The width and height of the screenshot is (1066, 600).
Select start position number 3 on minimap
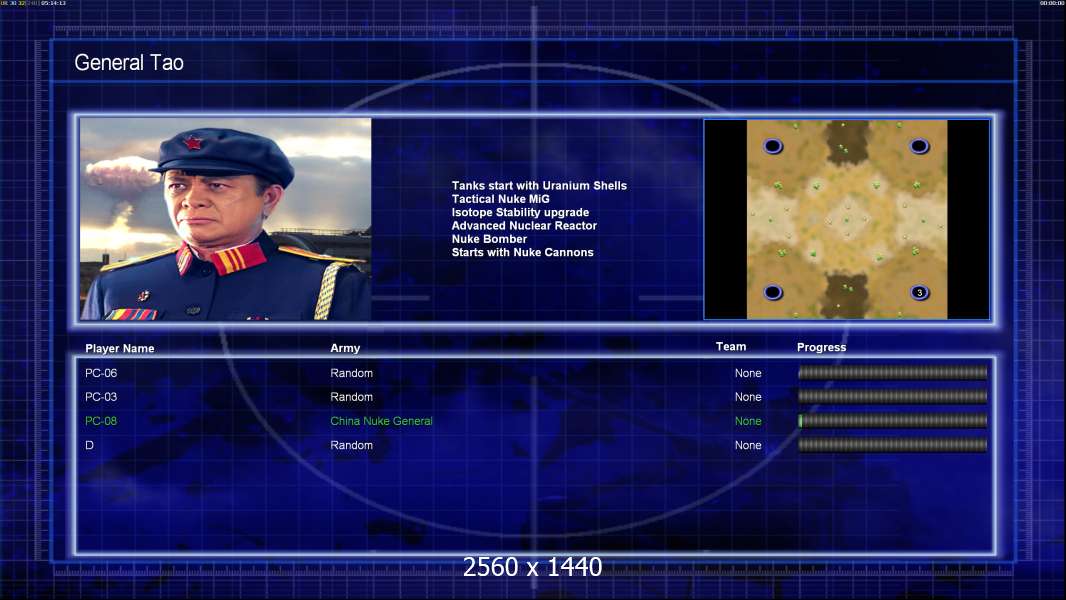pos(919,292)
